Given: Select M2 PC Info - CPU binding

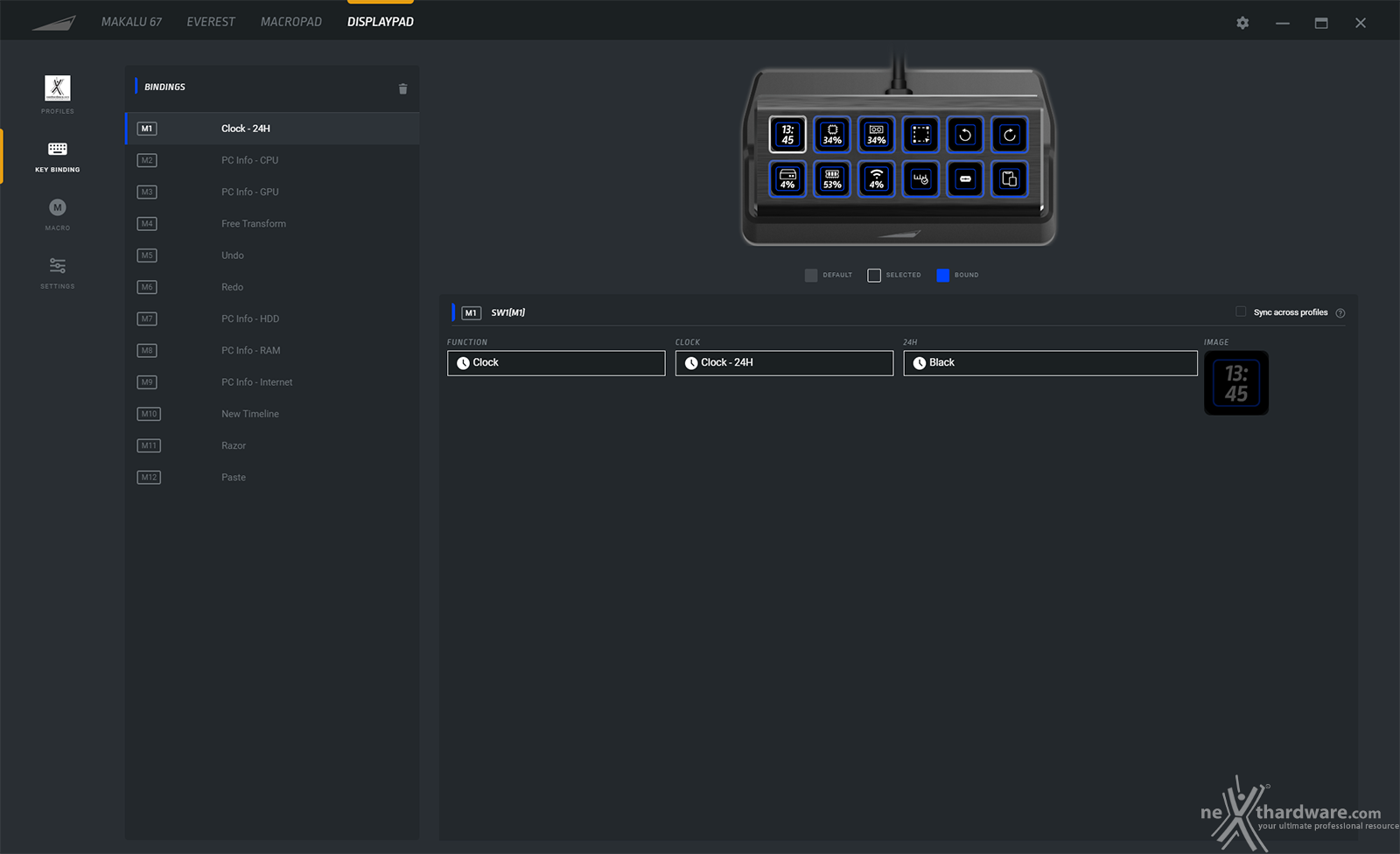Looking at the screenshot, I should [272, 160].
